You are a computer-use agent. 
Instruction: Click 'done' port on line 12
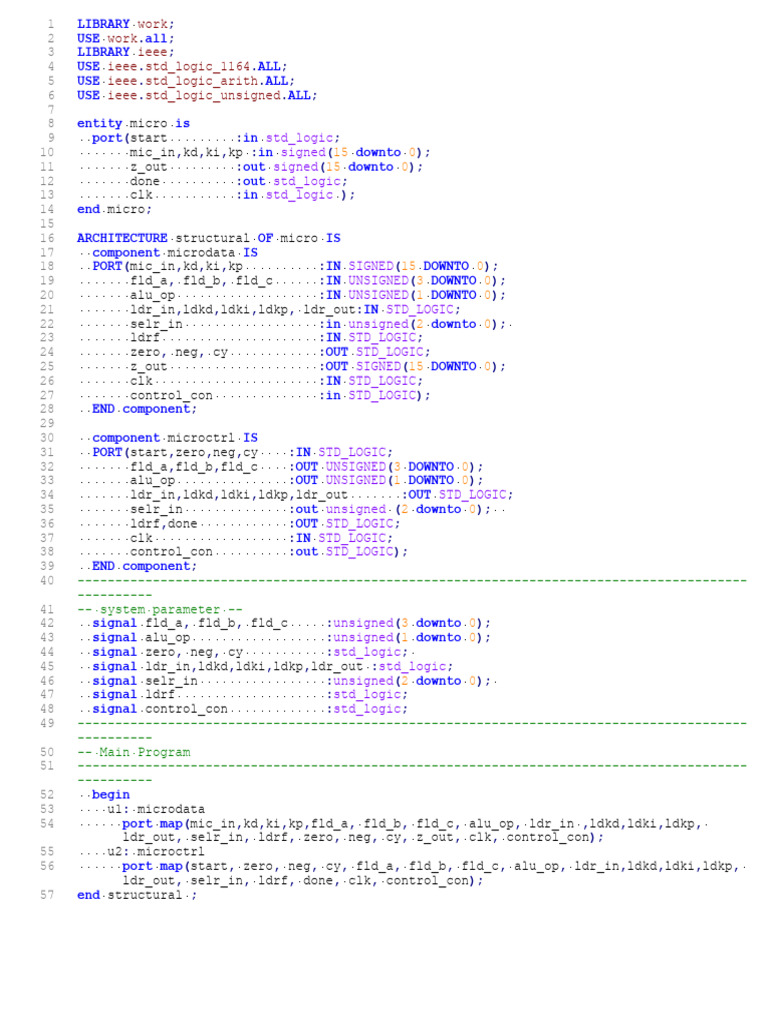pos(144,181)
